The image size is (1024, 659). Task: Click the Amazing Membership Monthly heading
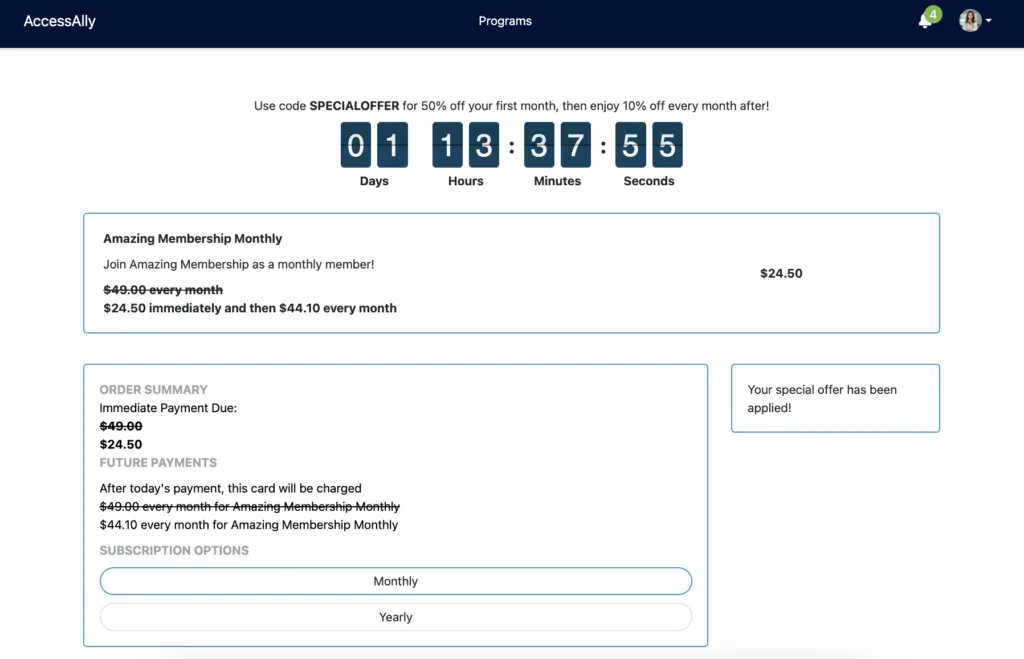pos(193,239)
